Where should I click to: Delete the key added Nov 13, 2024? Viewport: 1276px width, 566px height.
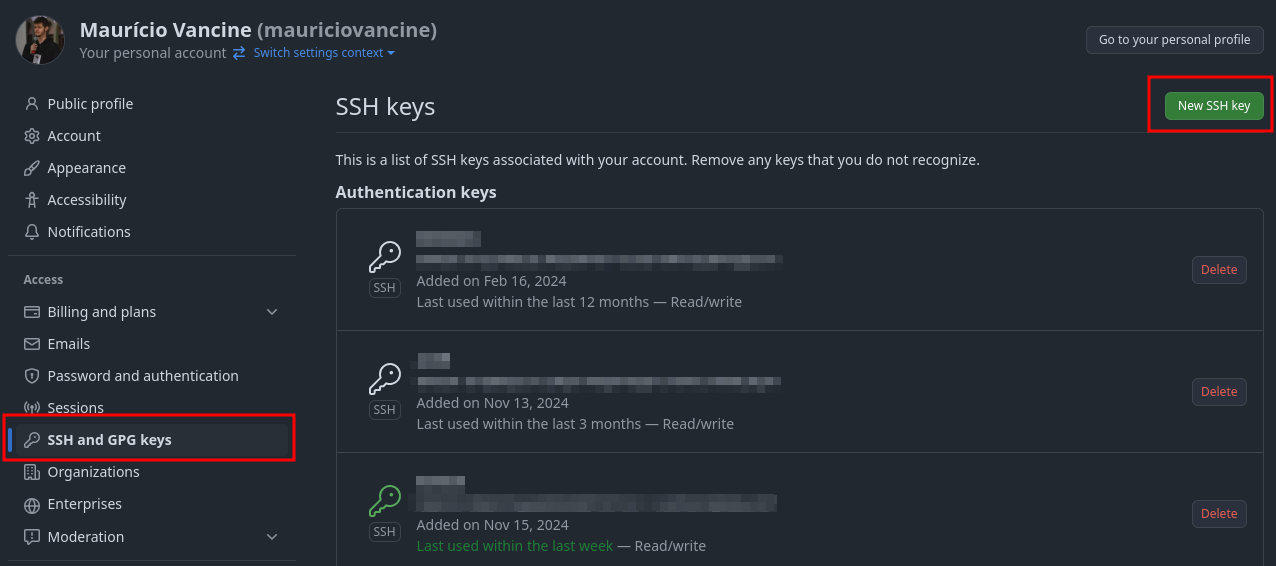coord(1218,392)
